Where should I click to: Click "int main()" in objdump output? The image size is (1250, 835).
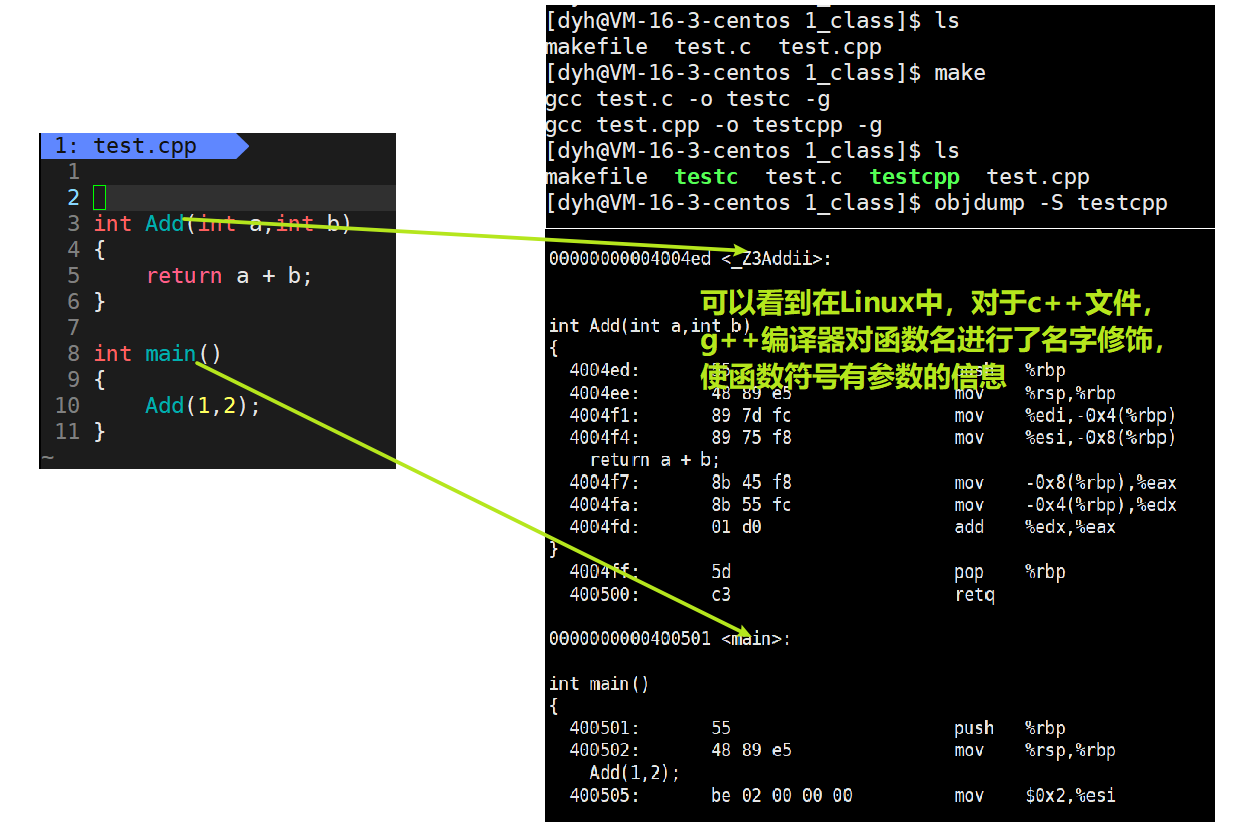point(599,684)
